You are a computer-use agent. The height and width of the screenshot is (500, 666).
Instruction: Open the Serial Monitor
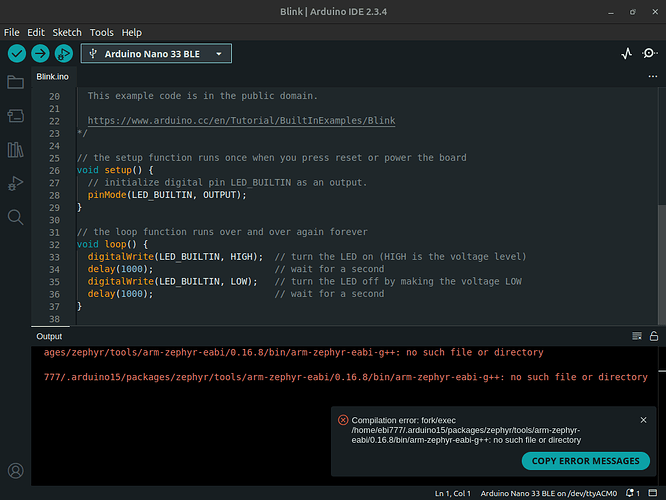[649, 54]
